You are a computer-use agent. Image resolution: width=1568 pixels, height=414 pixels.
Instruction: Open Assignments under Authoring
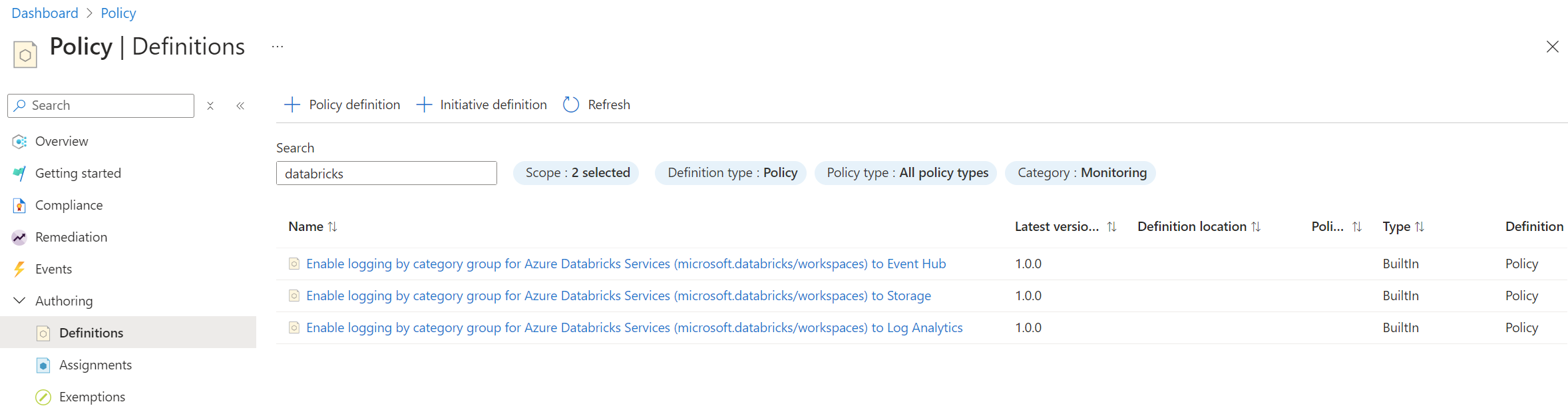click(95, 365)
